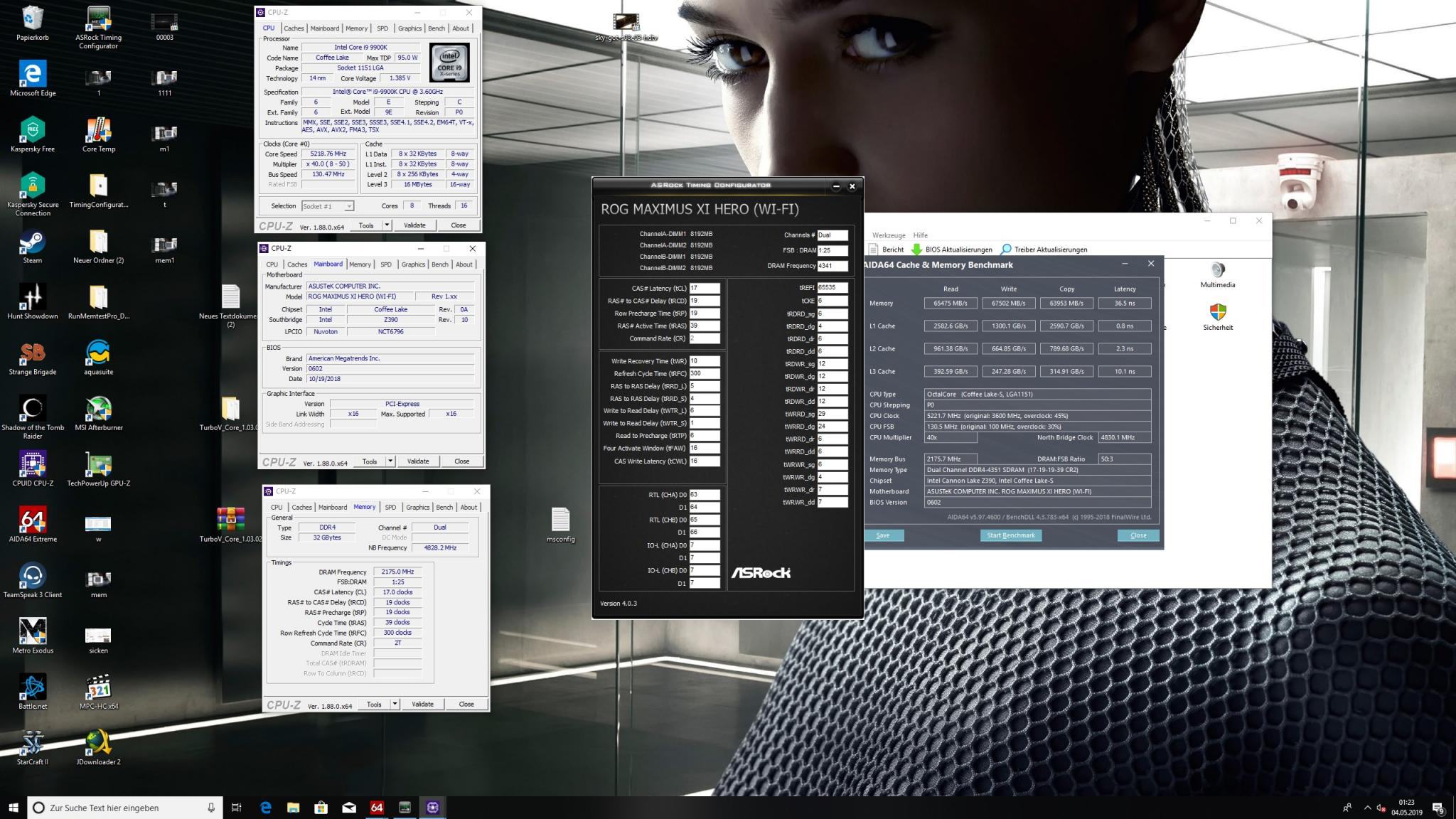
Task: Switch to Caches tab in top CPU-Z
Action: (x=294, y=28)
